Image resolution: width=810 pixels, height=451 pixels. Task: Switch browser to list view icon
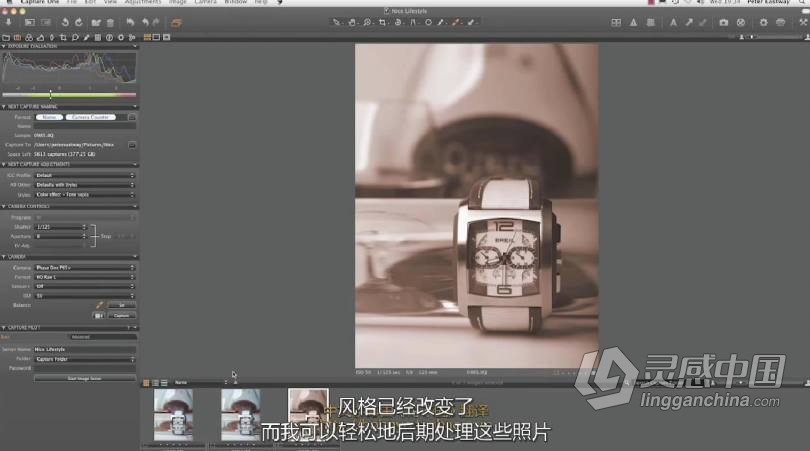(155, 383)
